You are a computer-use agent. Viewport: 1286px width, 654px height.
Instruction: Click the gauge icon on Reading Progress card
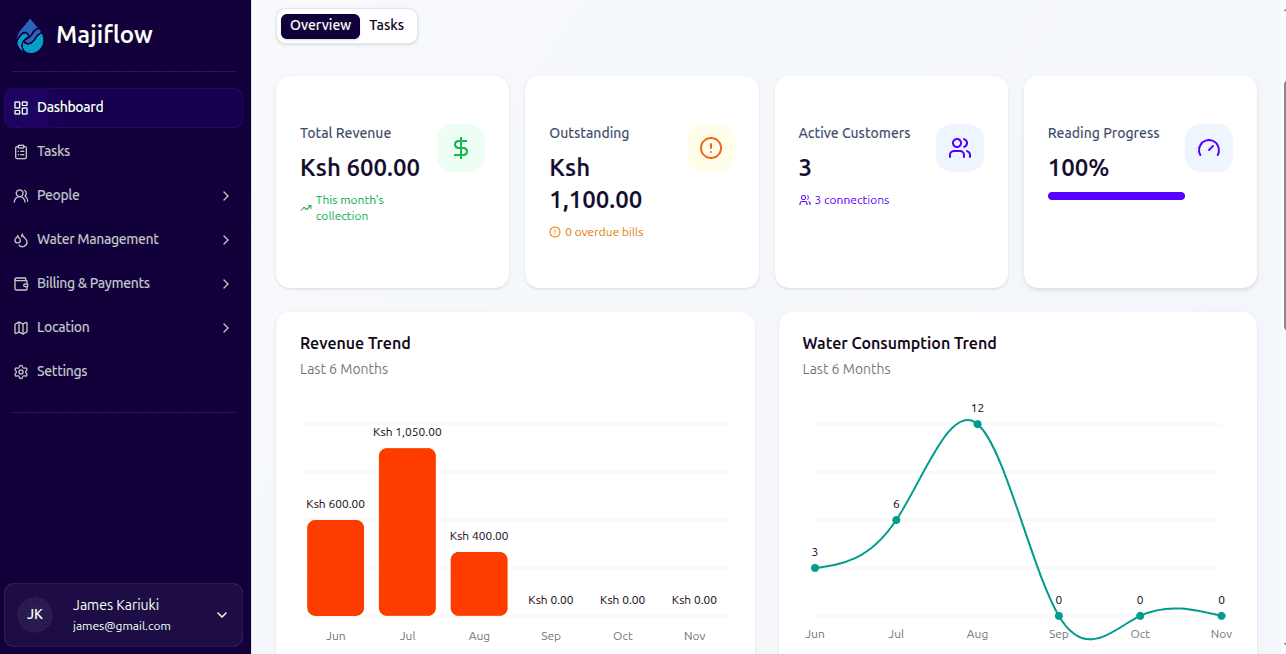1209,147
